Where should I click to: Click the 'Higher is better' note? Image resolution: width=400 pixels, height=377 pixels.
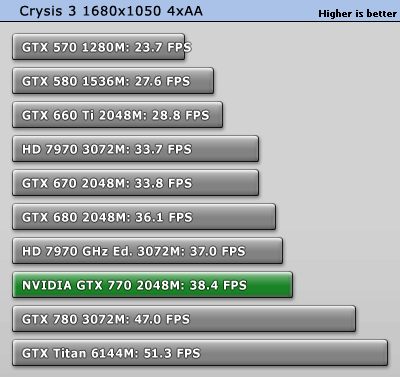coord(358,14)
